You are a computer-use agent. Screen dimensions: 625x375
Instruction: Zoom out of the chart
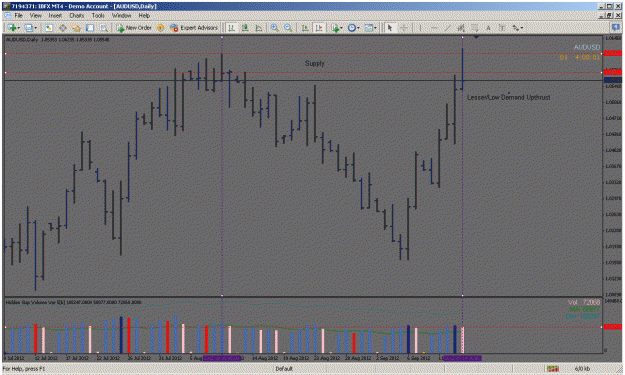click(288, 28)
